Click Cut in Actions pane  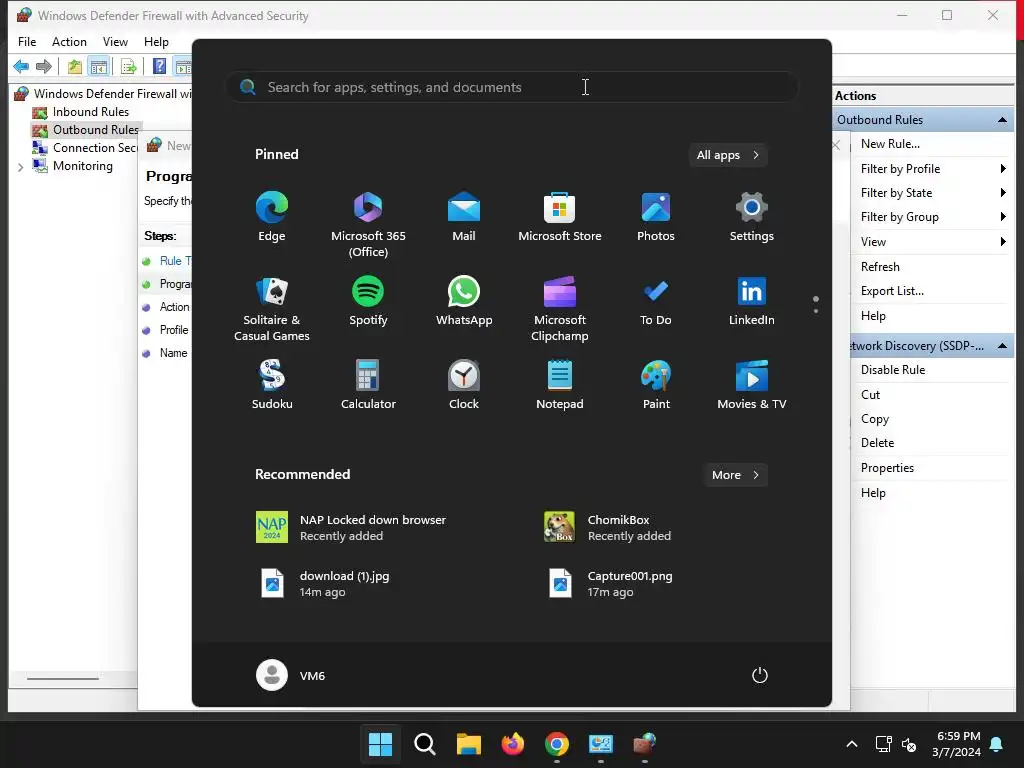pos(870,394)
